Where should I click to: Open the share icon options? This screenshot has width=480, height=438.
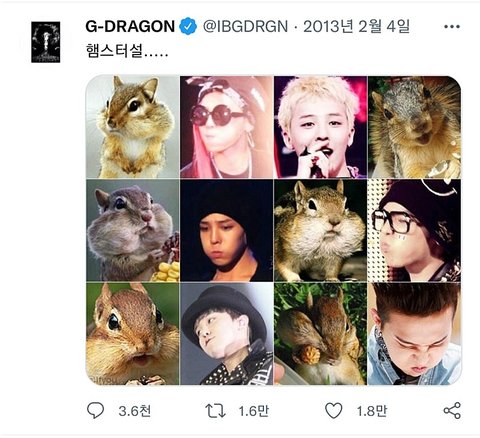tap(452, 410)
